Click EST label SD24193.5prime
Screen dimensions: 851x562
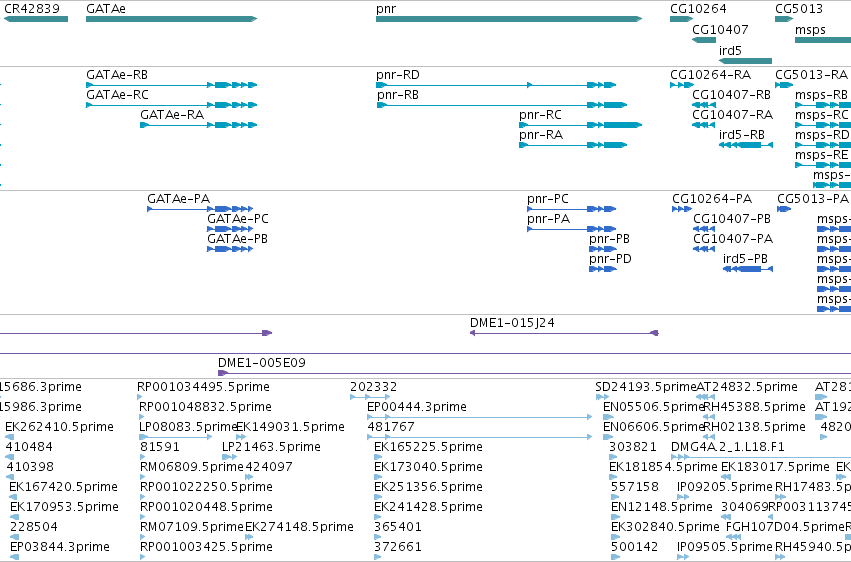(x=645, y=387)
